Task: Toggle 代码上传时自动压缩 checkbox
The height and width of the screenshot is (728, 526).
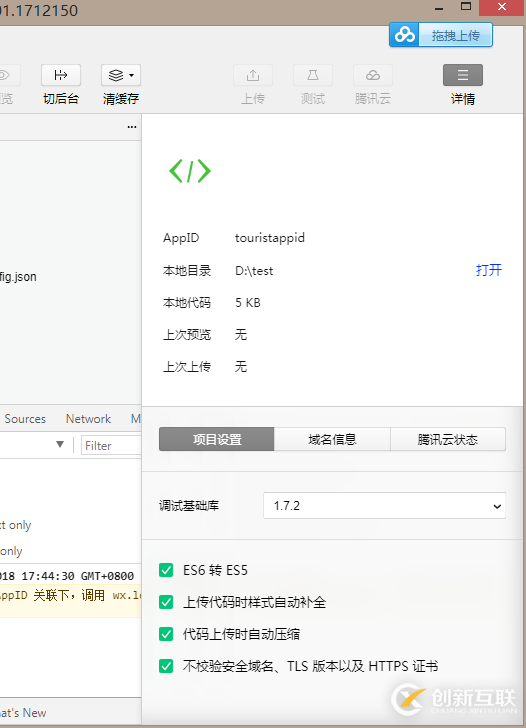Action: pyautogui.click(x=166, y=634)
